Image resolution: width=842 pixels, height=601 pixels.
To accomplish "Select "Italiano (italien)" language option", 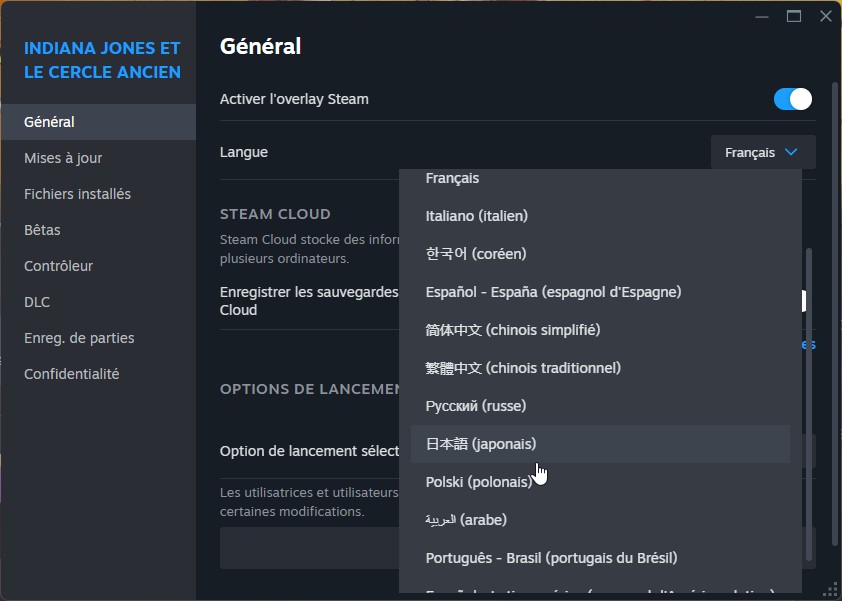I will point(478,215).
